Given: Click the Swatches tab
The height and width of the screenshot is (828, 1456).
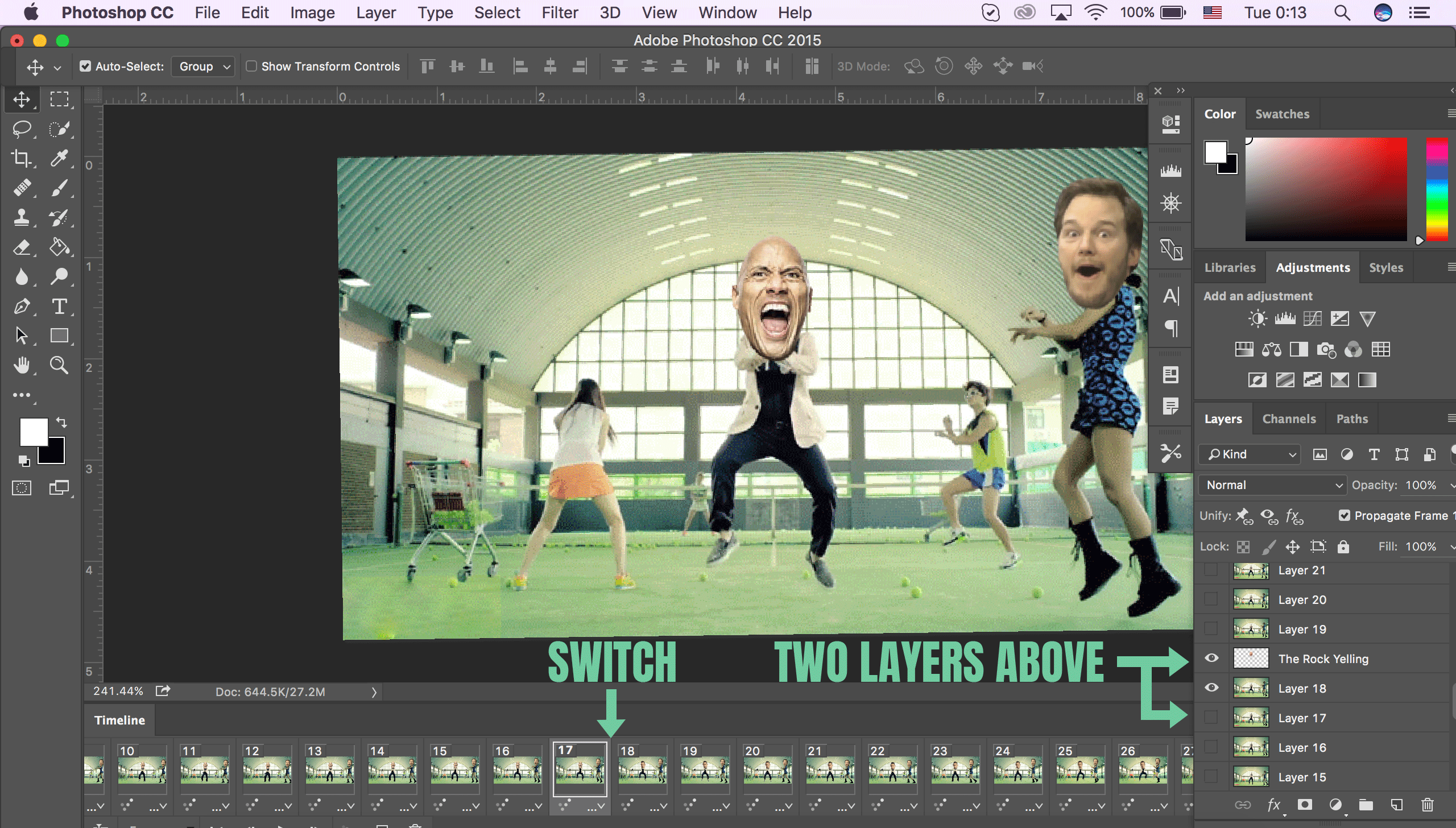Looking at the screenshot, I should click(1281, 114).
